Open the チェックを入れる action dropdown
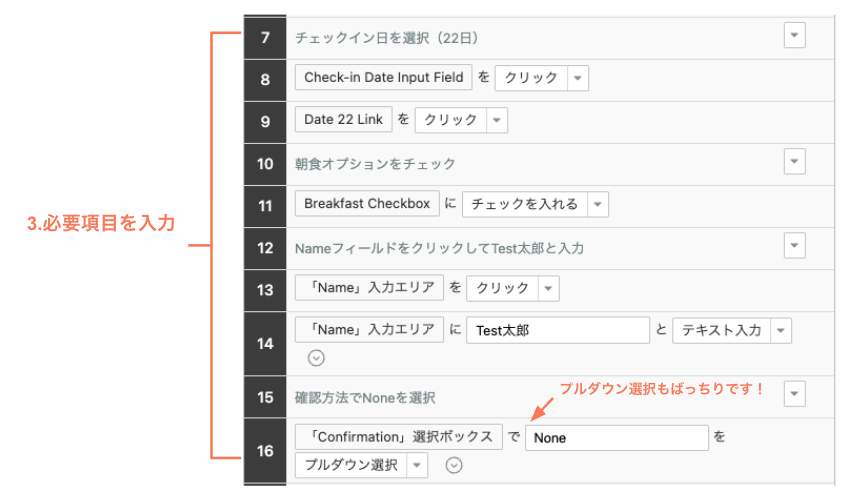Viewport: 850px width, 498px height. (597, 204)
